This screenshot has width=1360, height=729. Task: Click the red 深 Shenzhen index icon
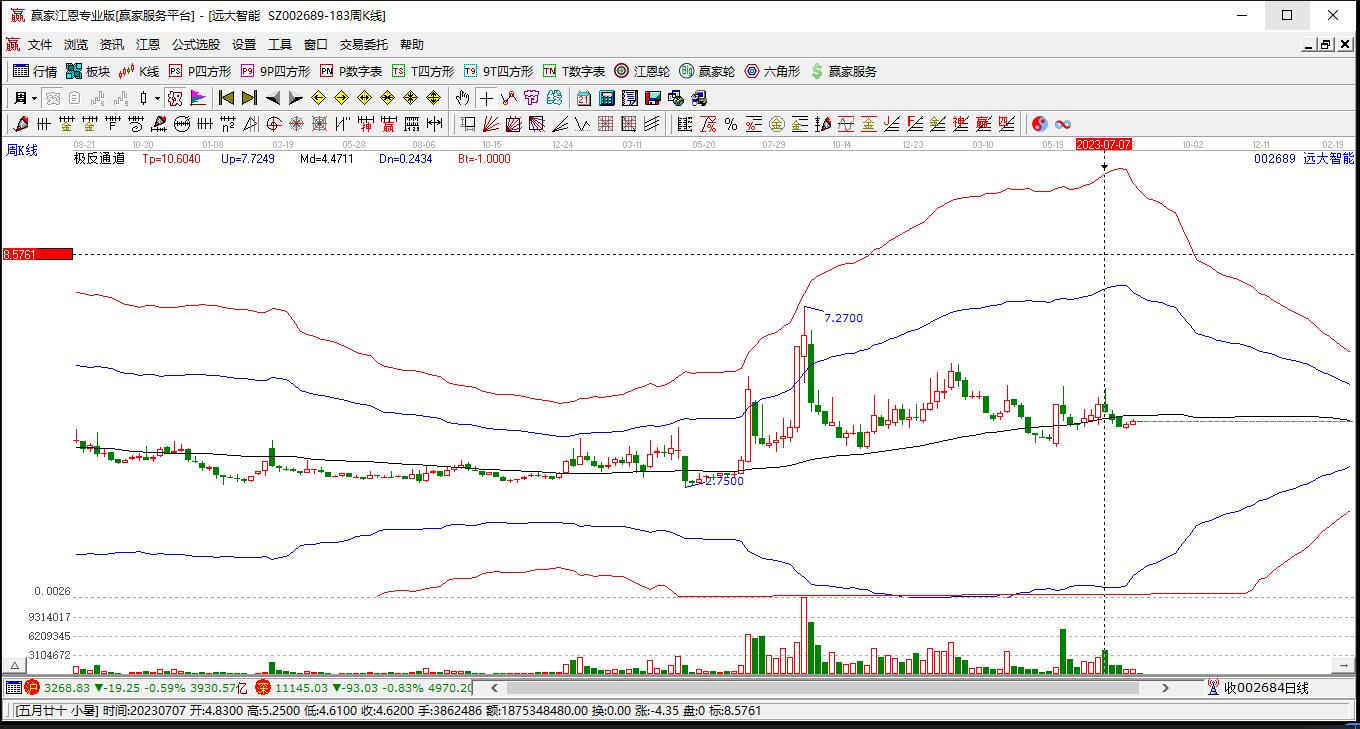point(263,688)
